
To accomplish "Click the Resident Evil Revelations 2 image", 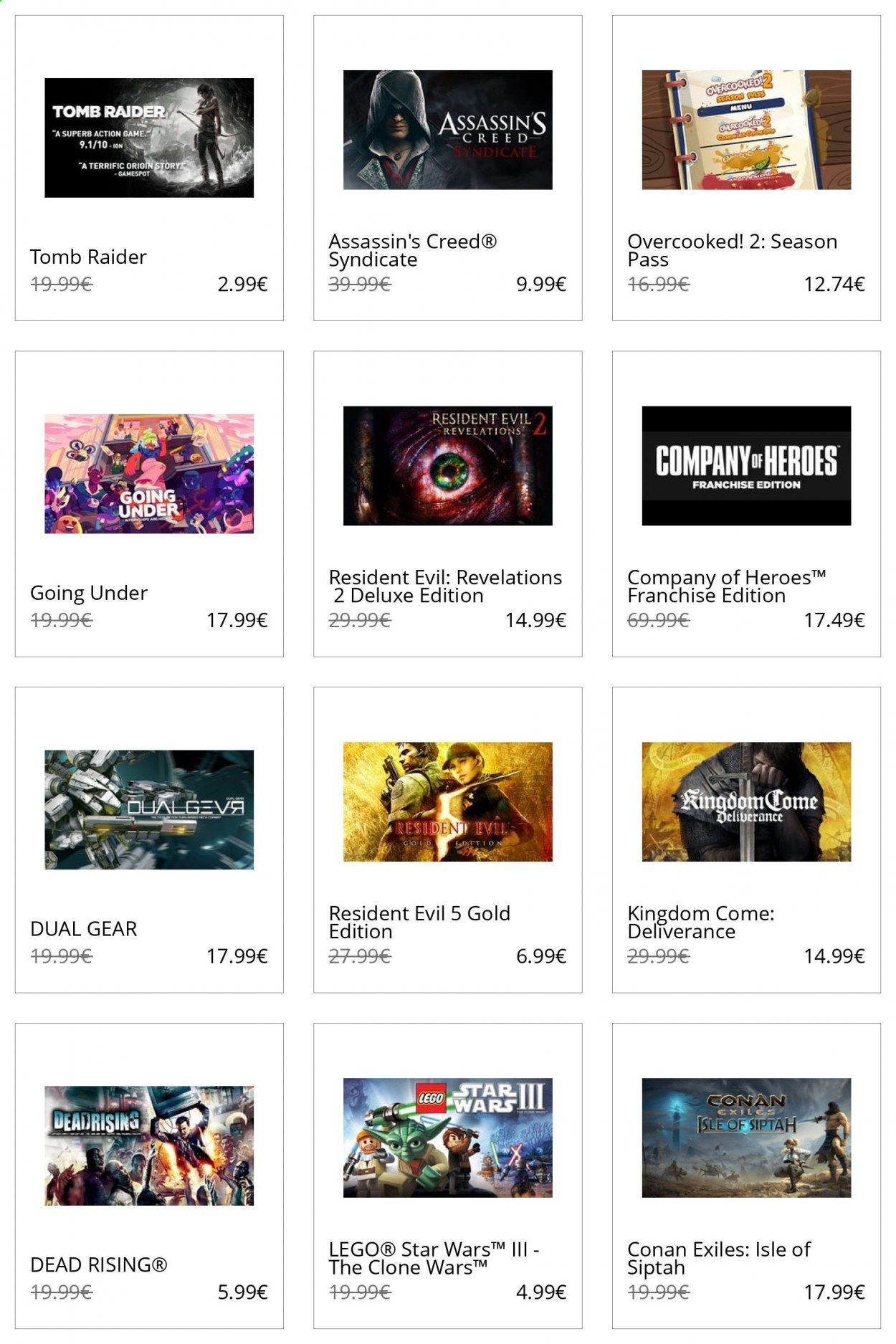I will [447, 466].
